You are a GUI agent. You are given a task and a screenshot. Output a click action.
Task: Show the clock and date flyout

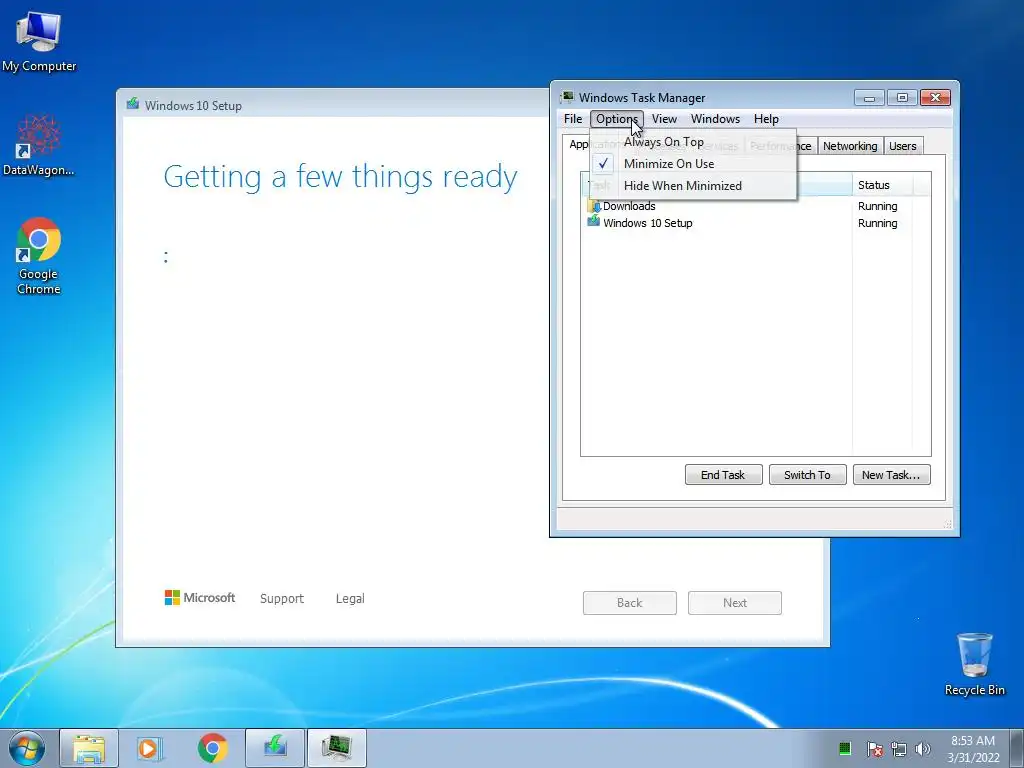coord(973,748)
